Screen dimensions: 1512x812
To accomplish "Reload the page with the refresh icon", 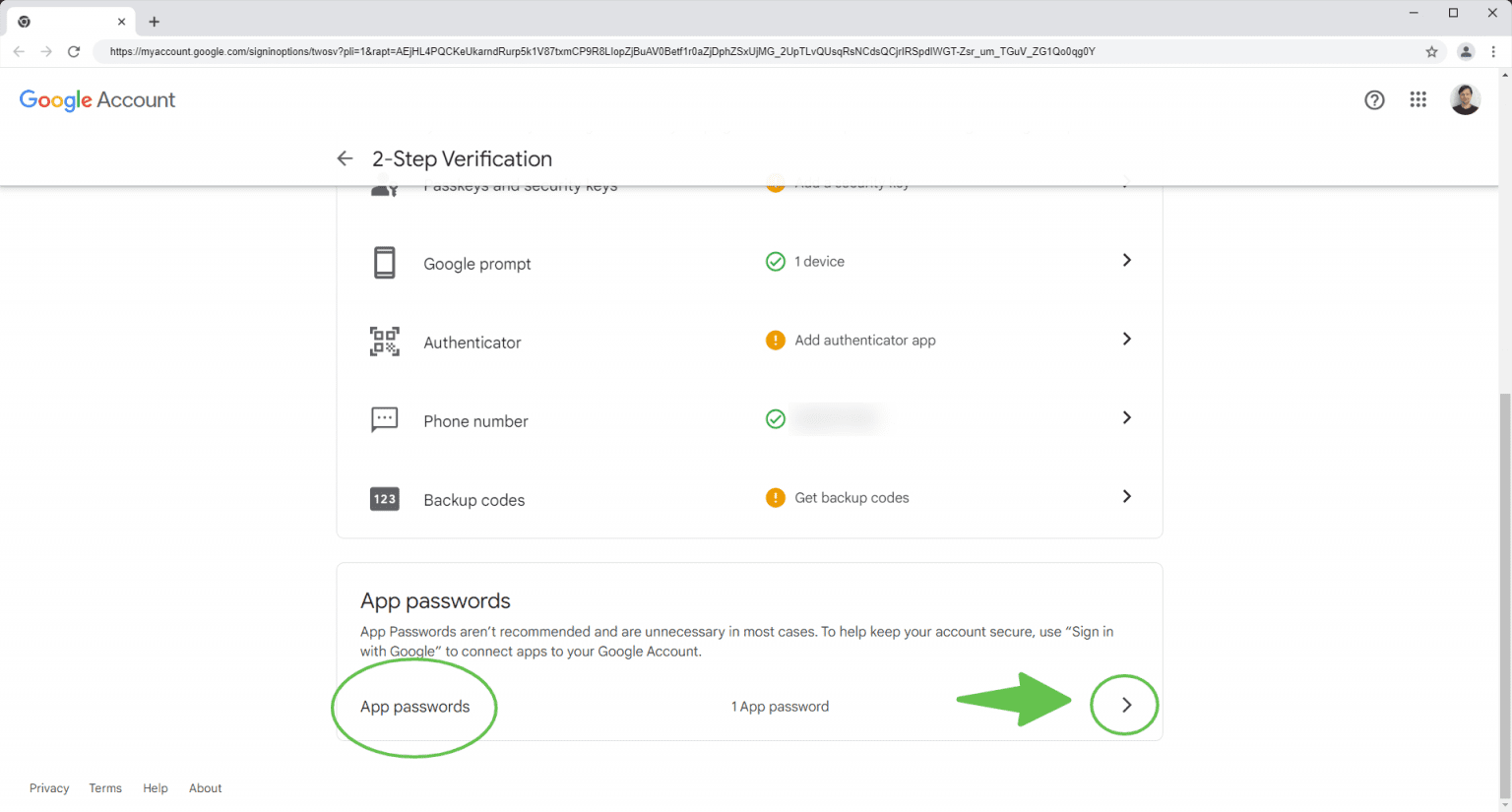I will click(x=74, y=51).
